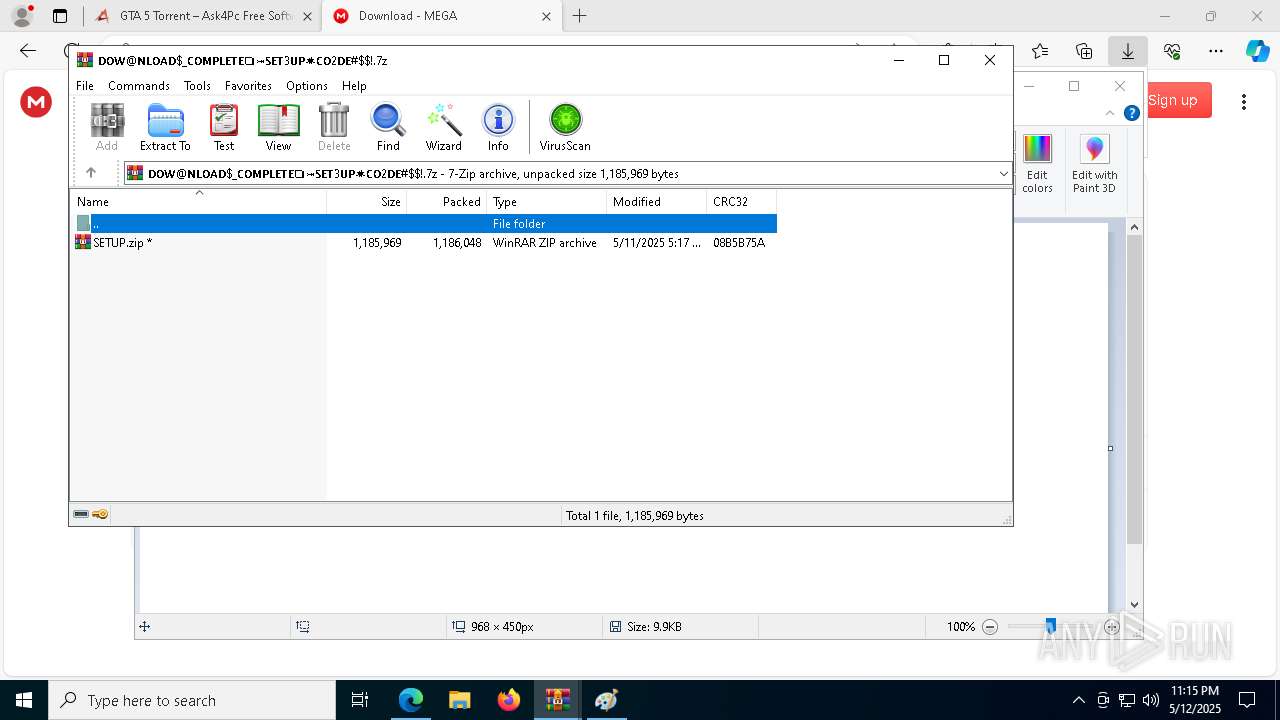Open the Commands menu in WinRAR

(139, 86)
